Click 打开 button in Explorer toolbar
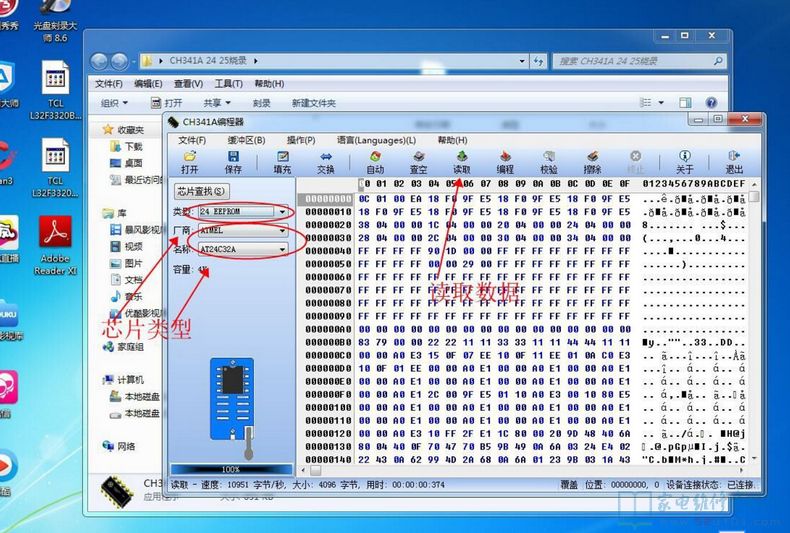 click(x=167, y=103)
